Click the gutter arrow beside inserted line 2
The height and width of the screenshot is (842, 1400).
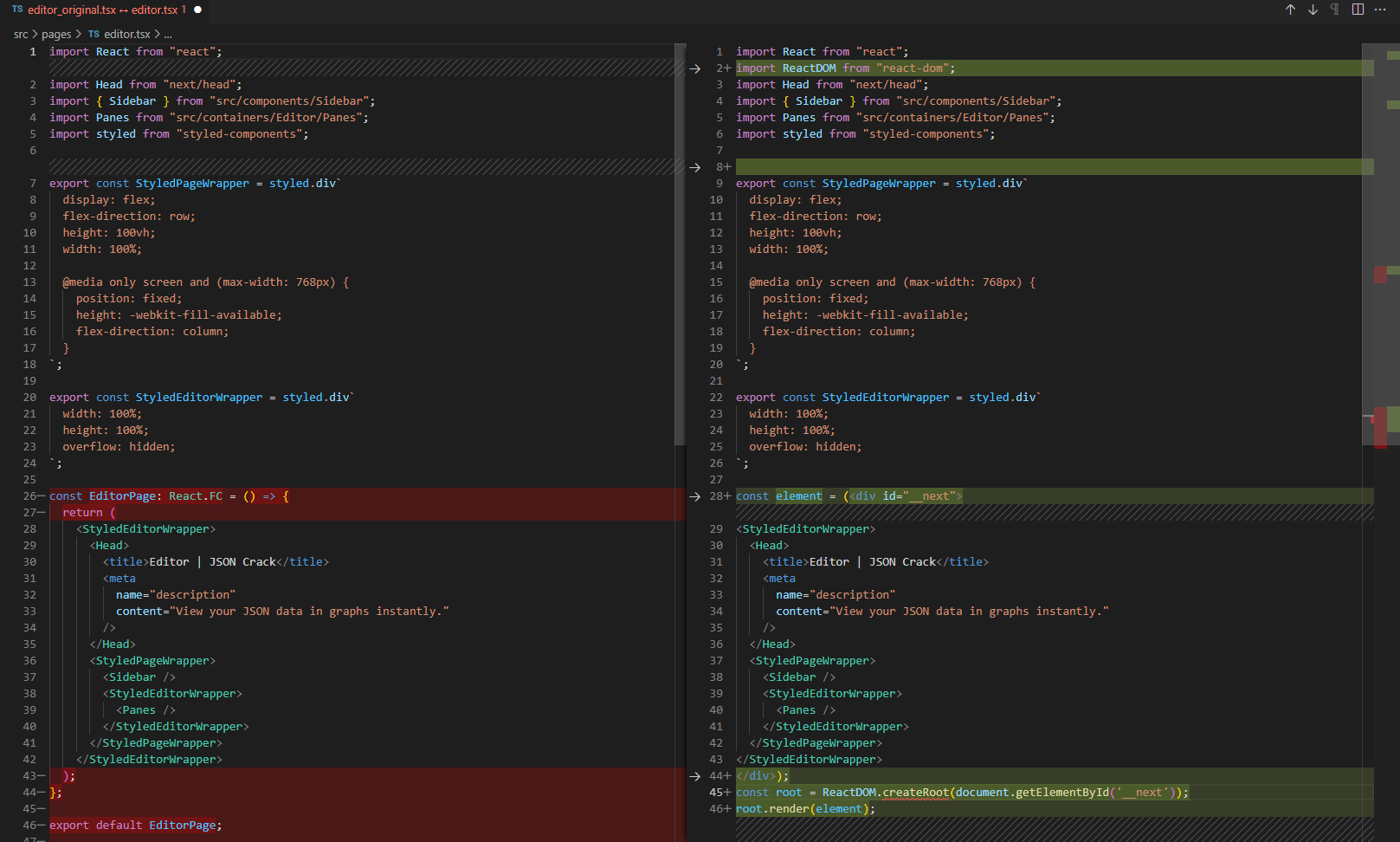pyautogui.click(x=696, y=68)
